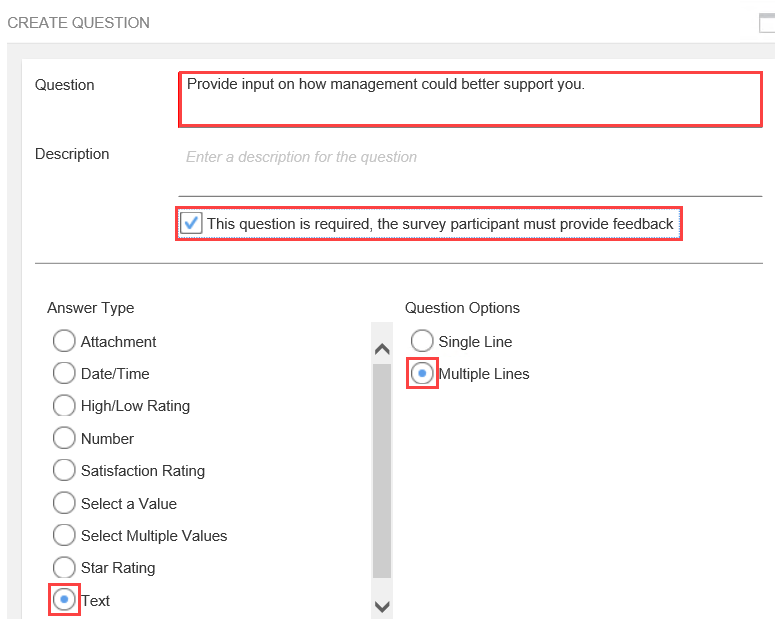The image size is (775, 619).
Task: Select Satisfaction Rating option
Action: pos(64,470)
